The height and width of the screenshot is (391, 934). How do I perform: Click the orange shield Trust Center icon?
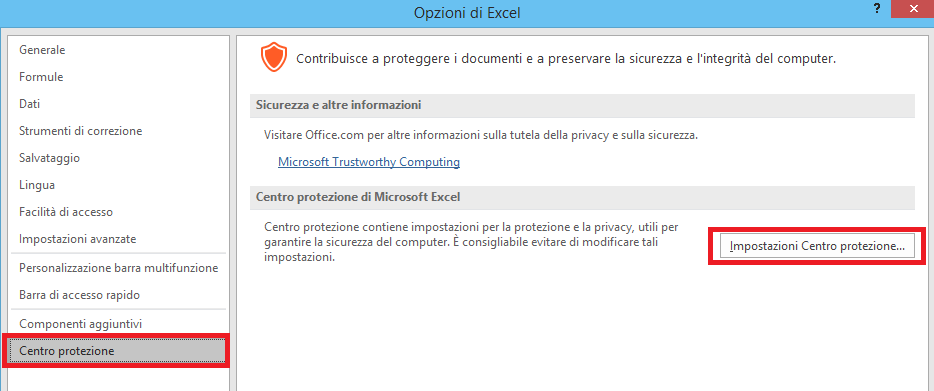click(x=274, y=57)
